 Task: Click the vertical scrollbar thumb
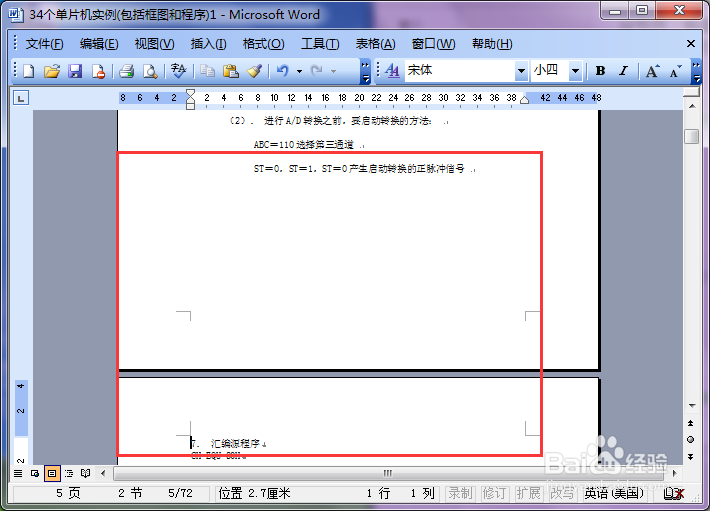click(x=691, y=136)
